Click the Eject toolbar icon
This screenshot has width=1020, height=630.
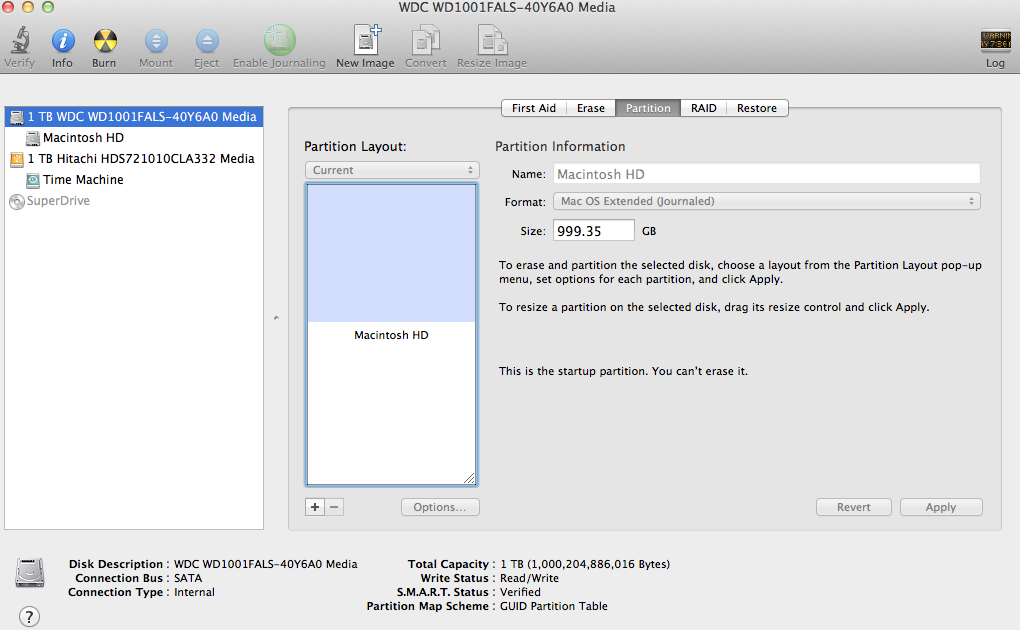point(207,40)
